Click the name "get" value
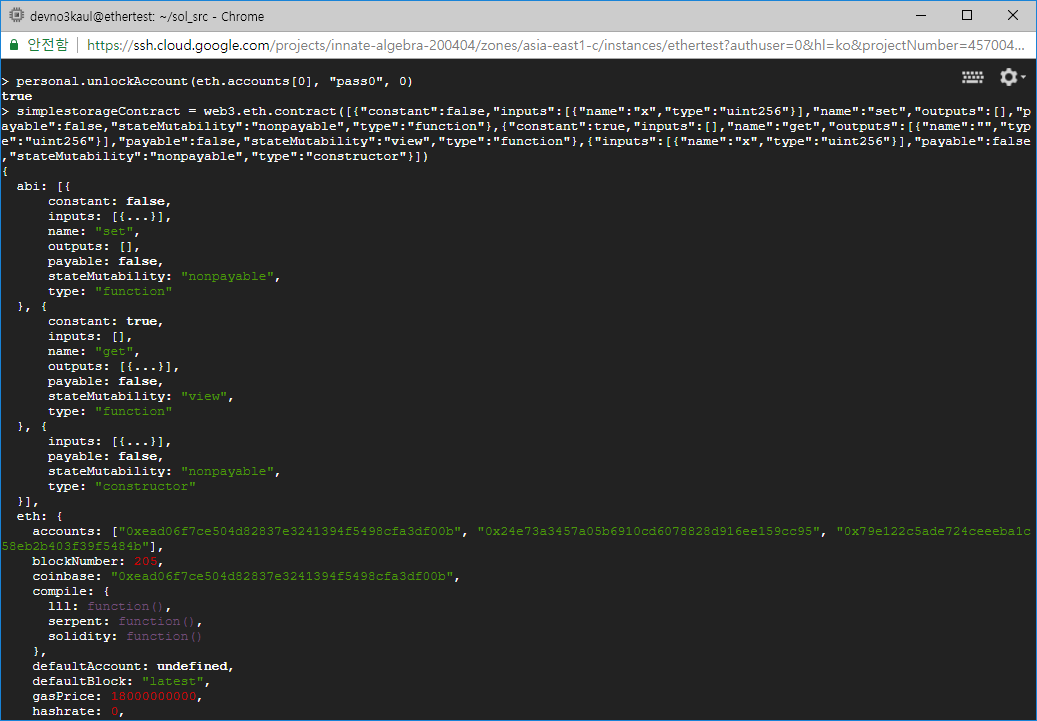Viewport: 1037px width, 721px height. [114, 351]
